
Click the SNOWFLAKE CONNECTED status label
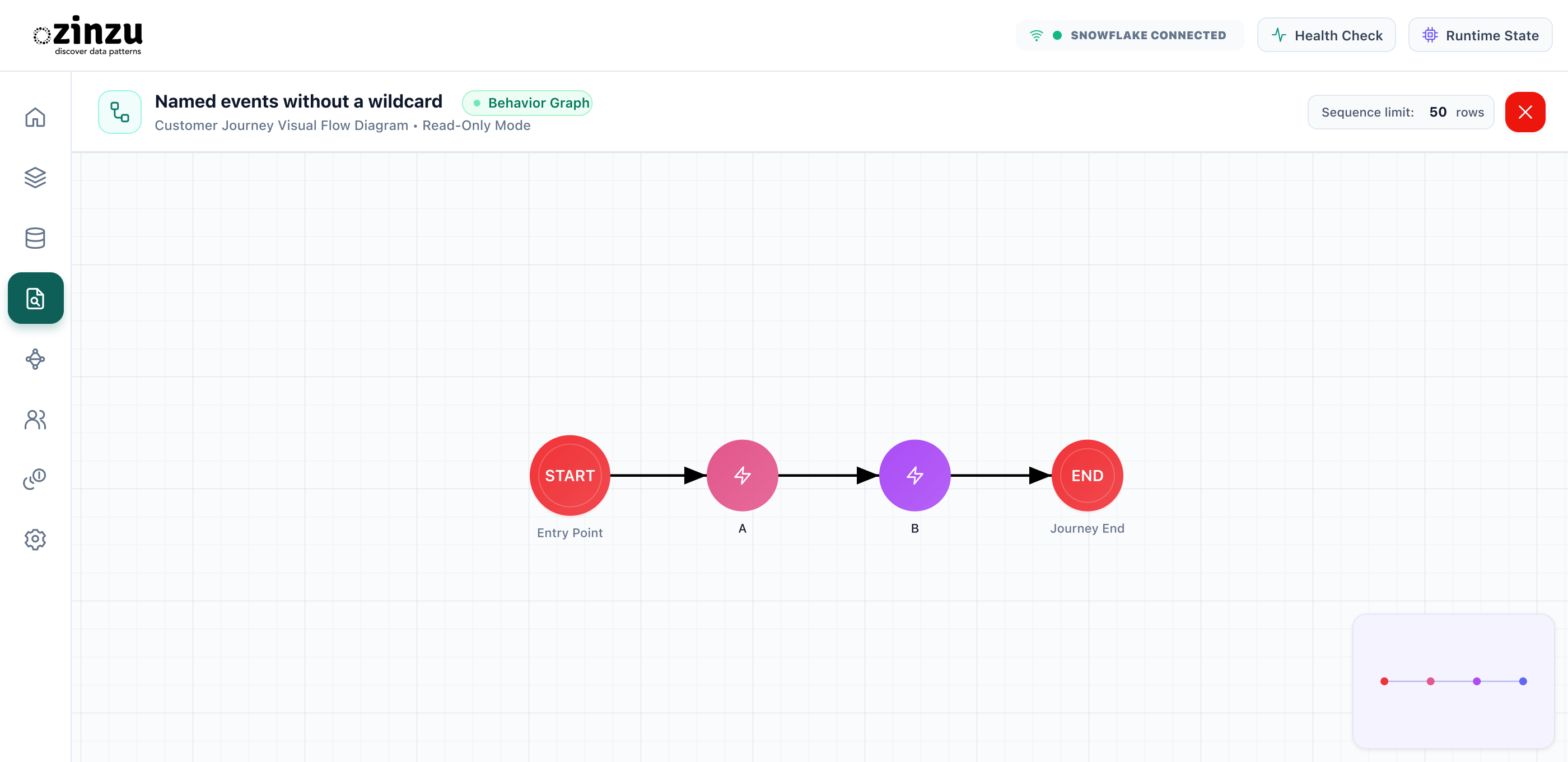tap(1148, 35)
